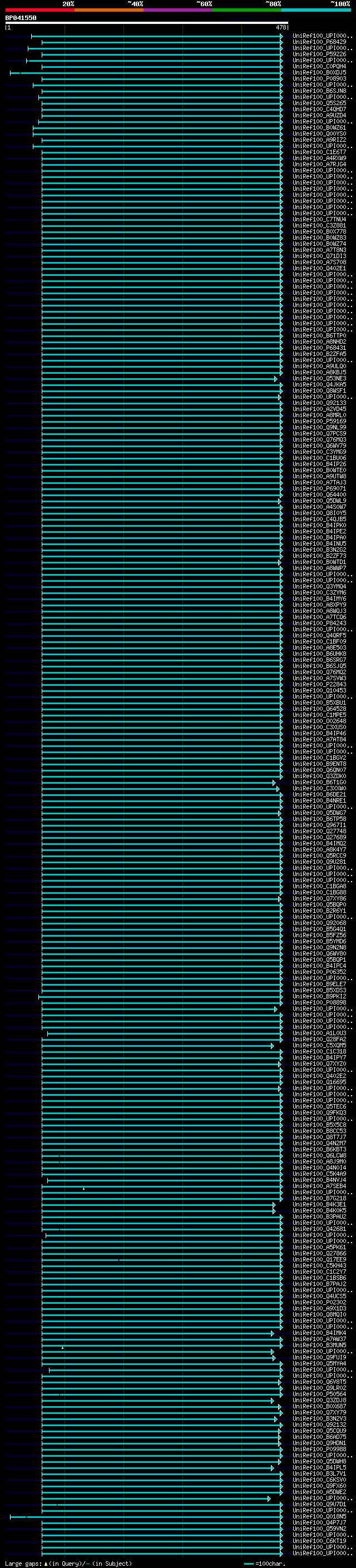Select the UniRef100_C3Z881 label
This screenshot has height=1568, width=356.
coord(319,225)
